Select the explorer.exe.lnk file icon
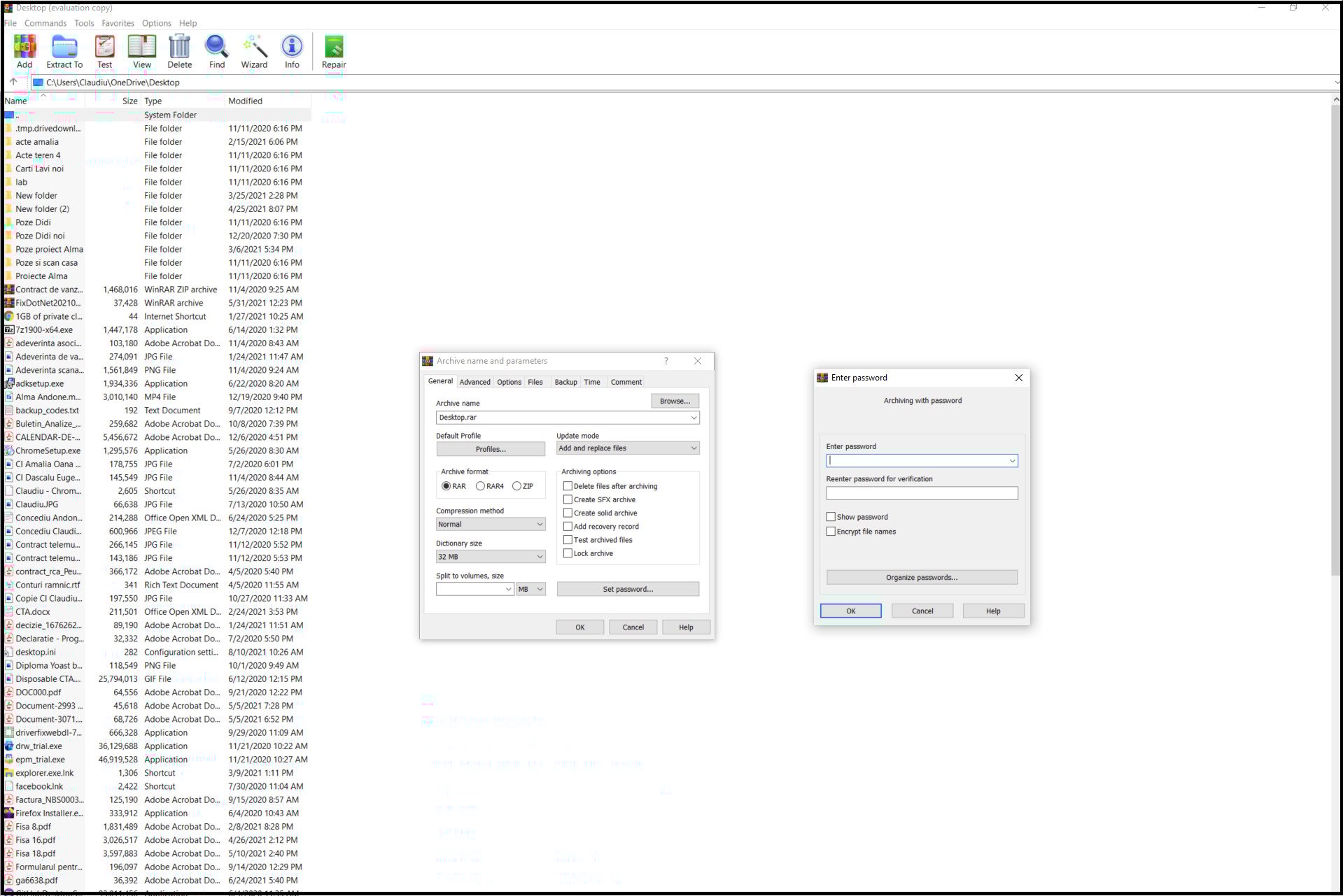Screen dimensions: 1343x896 tap(9, 773)
